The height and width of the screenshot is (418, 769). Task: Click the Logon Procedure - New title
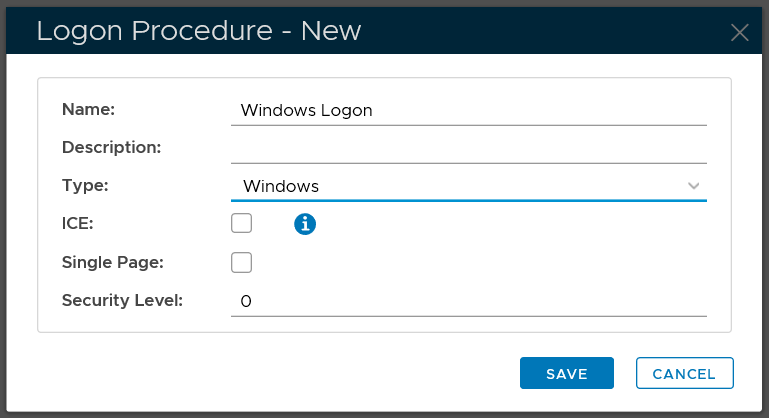(x=199, y=31)
